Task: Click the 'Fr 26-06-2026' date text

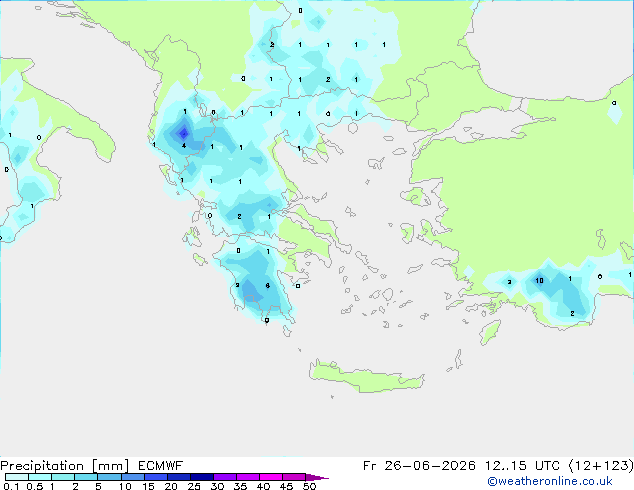Action: click(419, 466)
